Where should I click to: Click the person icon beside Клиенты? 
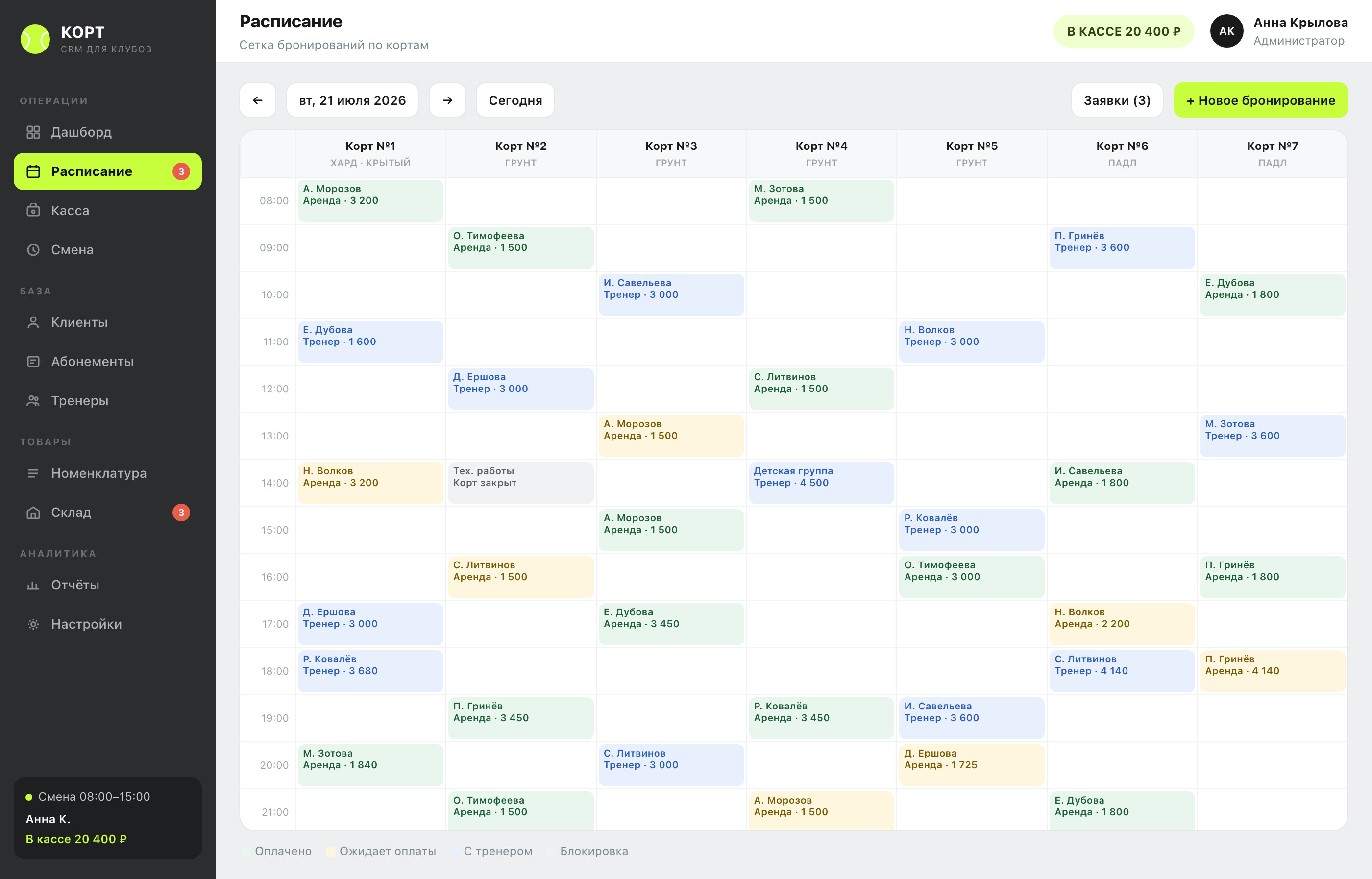pos(33,322)
